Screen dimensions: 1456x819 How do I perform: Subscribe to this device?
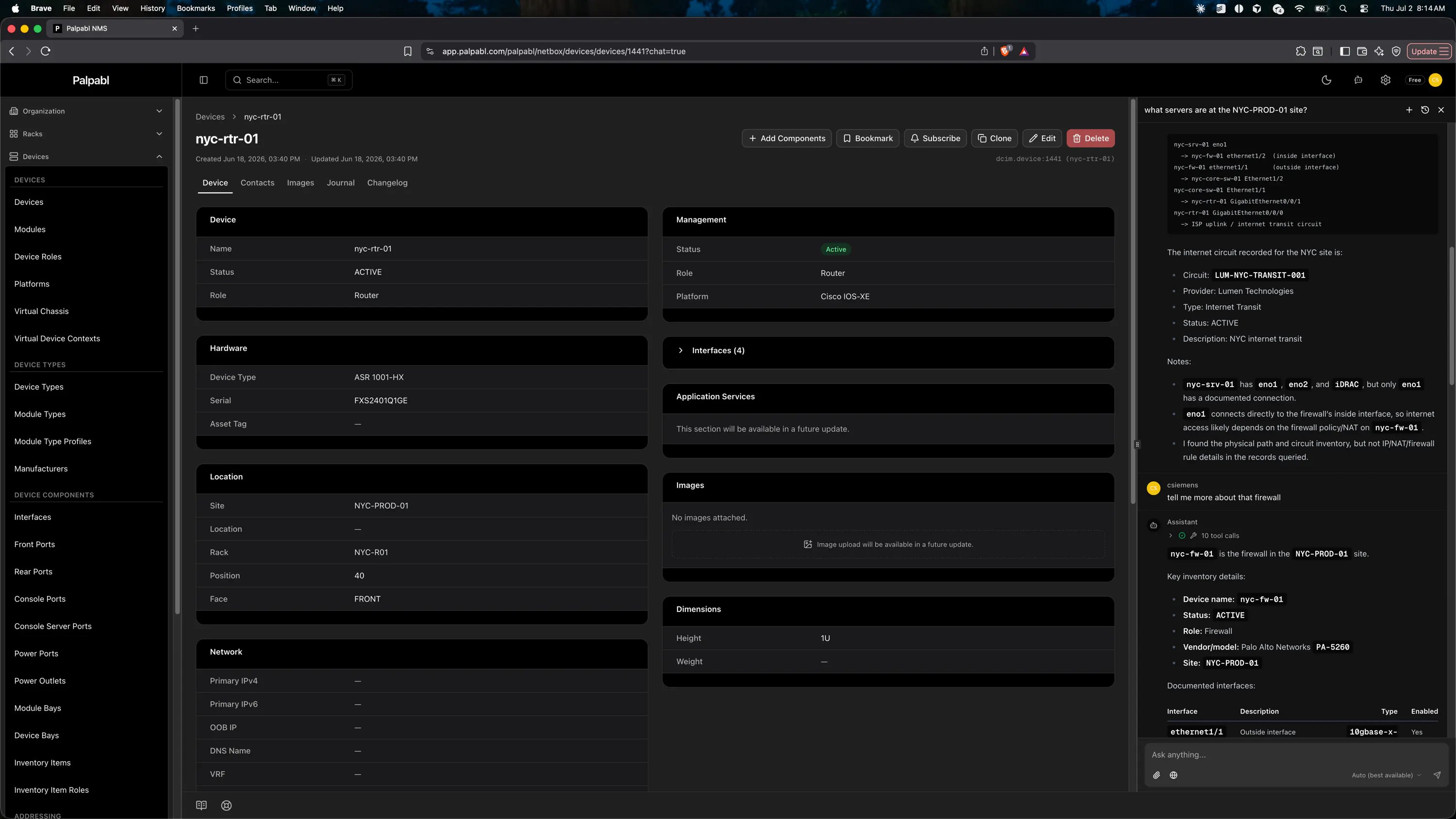tap(935, 138)
